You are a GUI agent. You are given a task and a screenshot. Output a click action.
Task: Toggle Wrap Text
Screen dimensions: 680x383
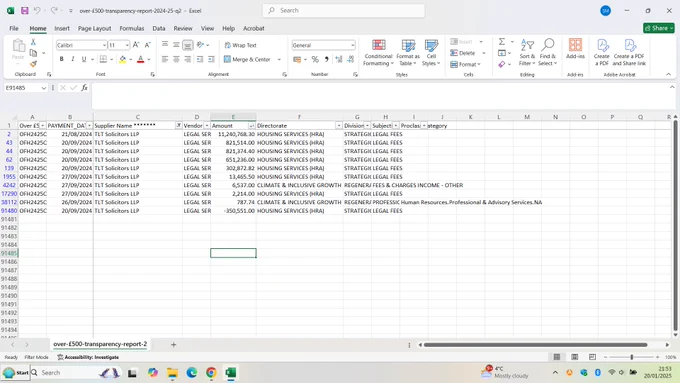click(240, 45)
